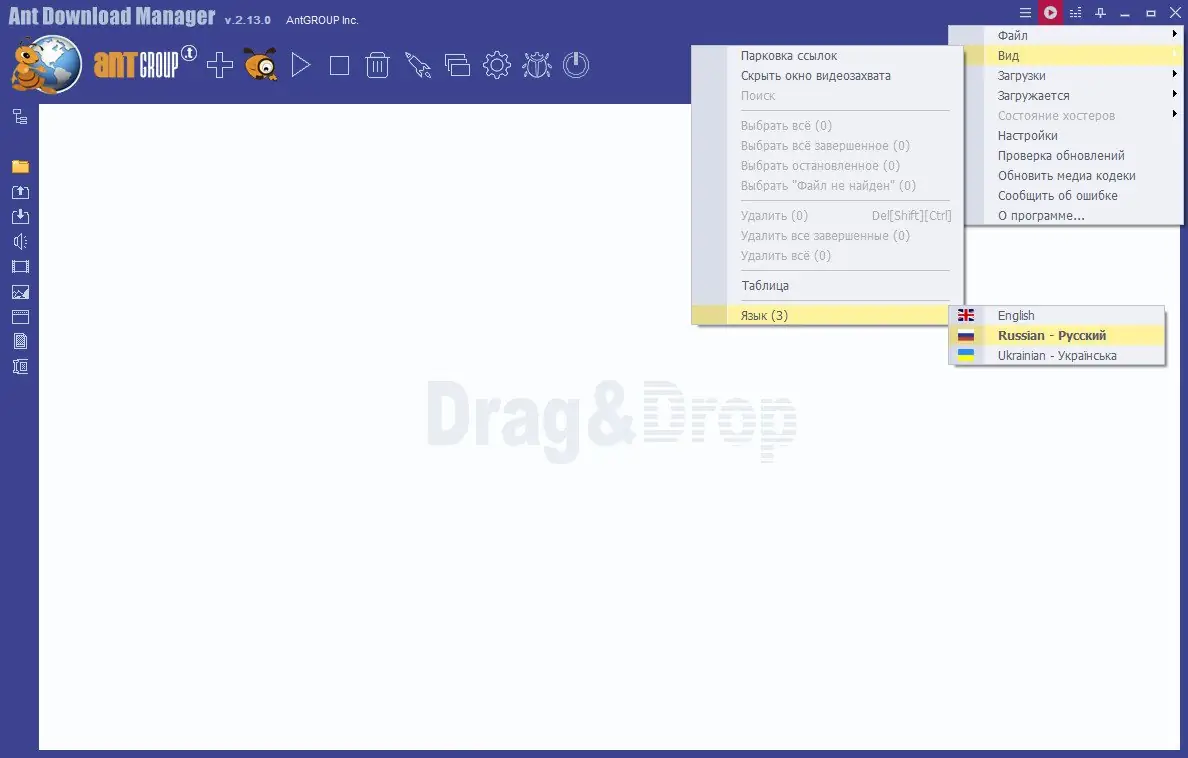Click the hamburger main menu icon

pyautogui.click(x=1025, y=13)
